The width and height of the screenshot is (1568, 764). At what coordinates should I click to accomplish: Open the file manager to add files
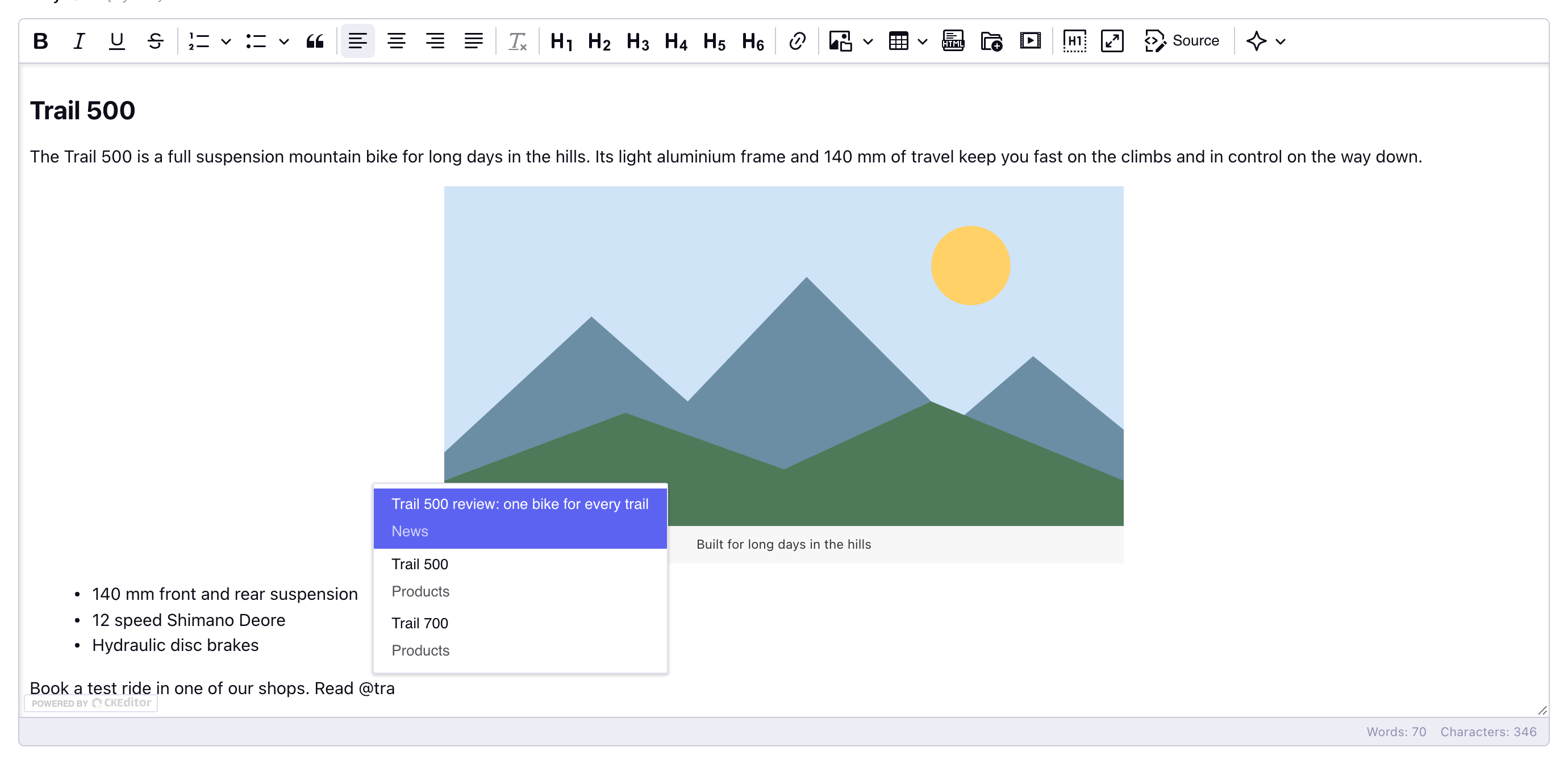991,41
